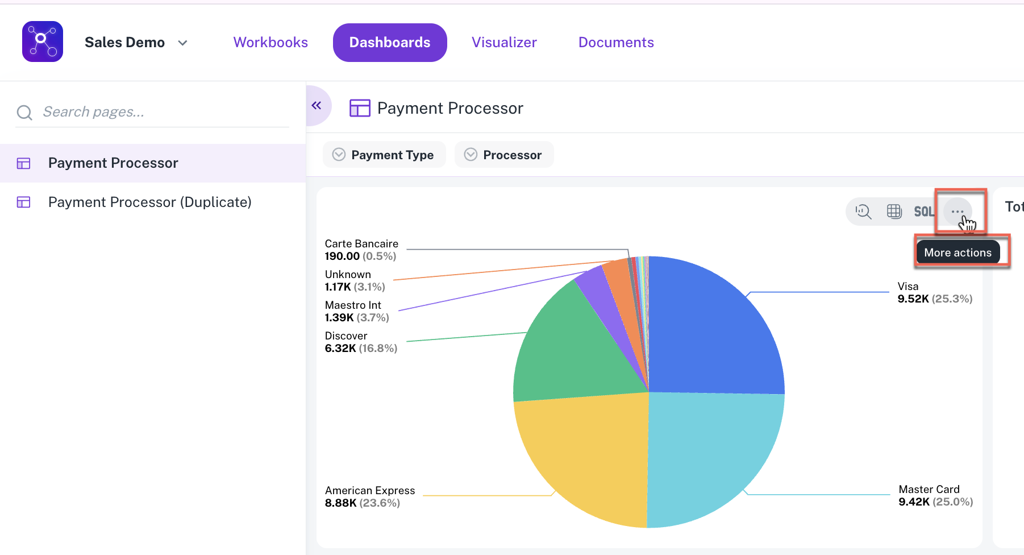1024x555 pixels.
Task: Click the Payment Processor (Duplicate) dashboard icon
Action: coord(24,202)
